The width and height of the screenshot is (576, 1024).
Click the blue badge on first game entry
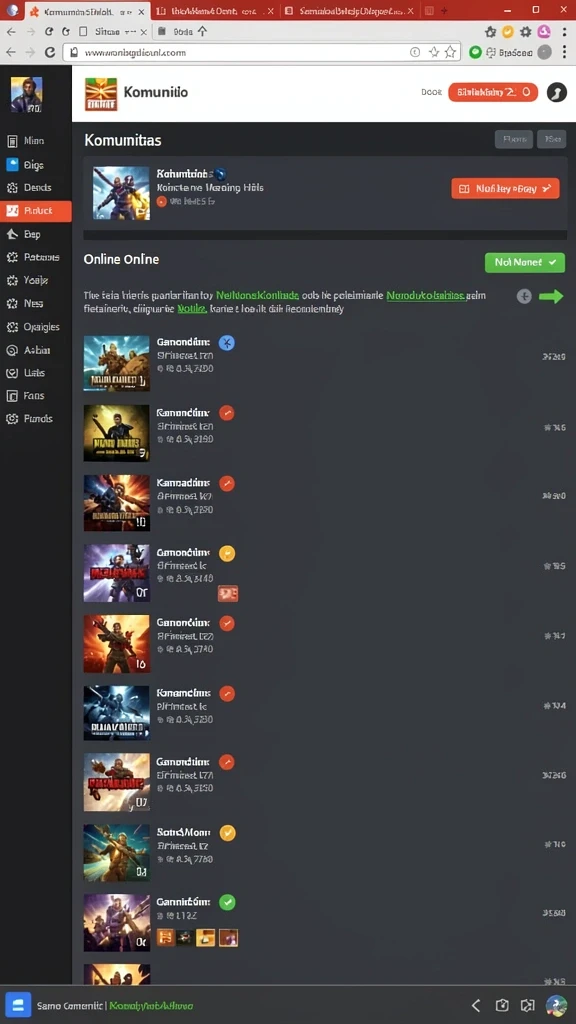[x=227, y=342]
